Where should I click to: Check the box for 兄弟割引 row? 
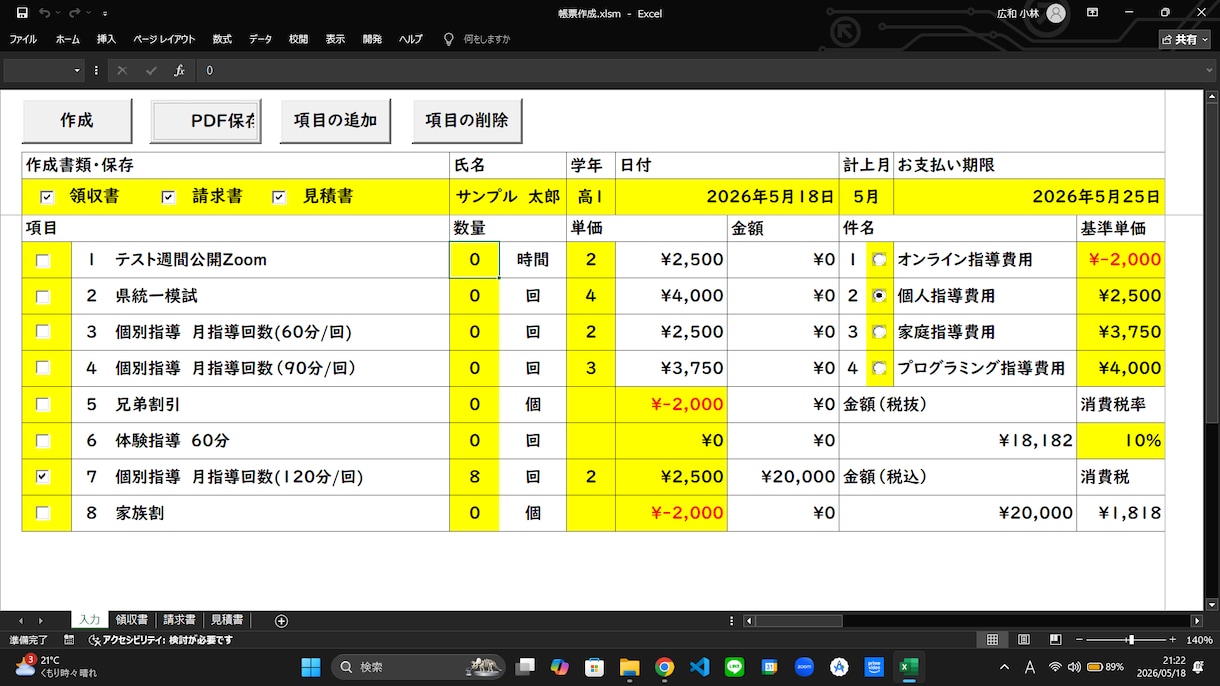(x=43, y=404)
